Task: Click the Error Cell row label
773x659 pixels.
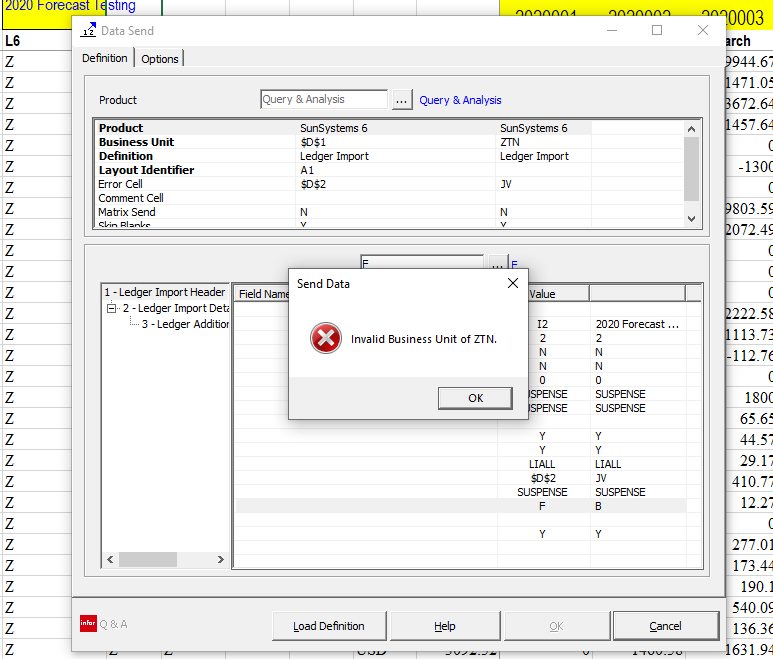Action: [120, 184]
